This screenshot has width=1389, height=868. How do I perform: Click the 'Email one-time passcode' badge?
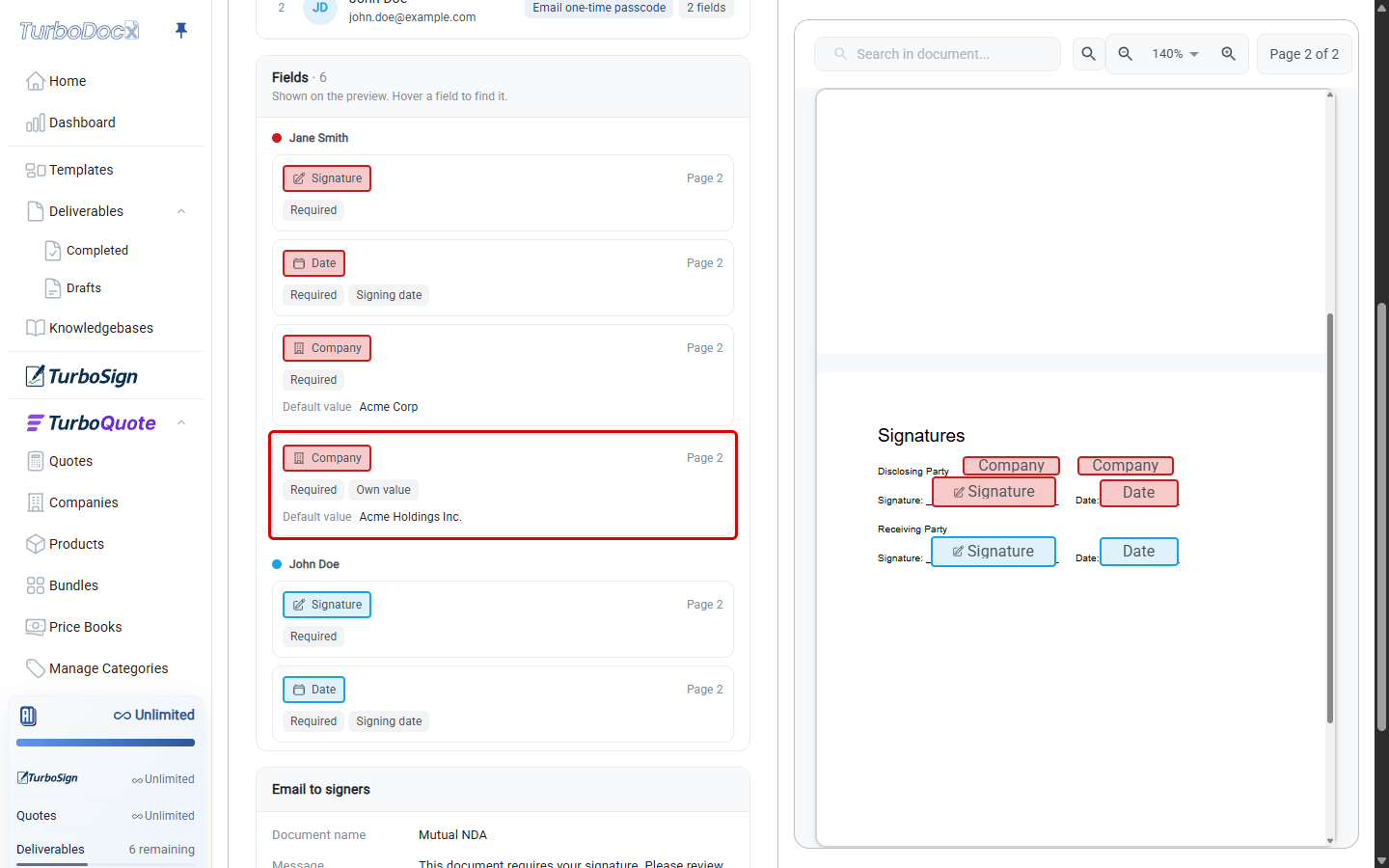coord(599,8)
